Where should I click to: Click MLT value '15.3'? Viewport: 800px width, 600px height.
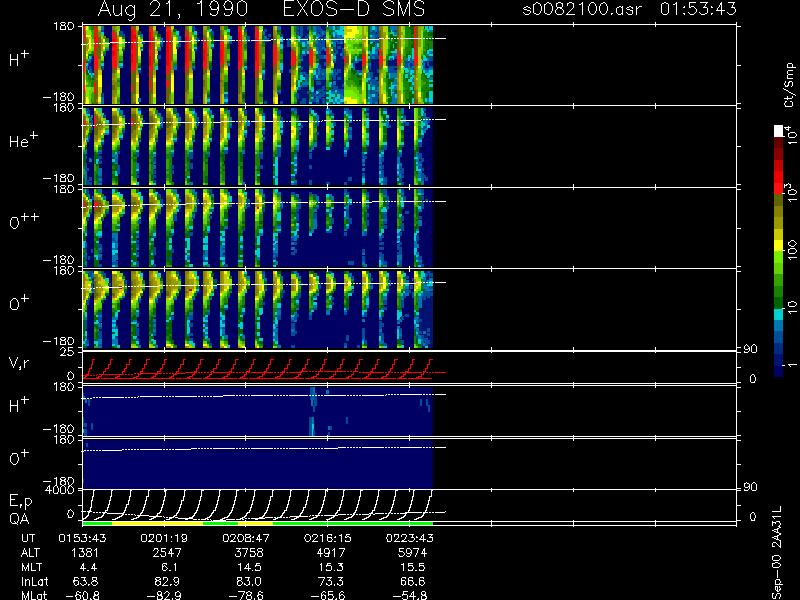click(331, 567)
